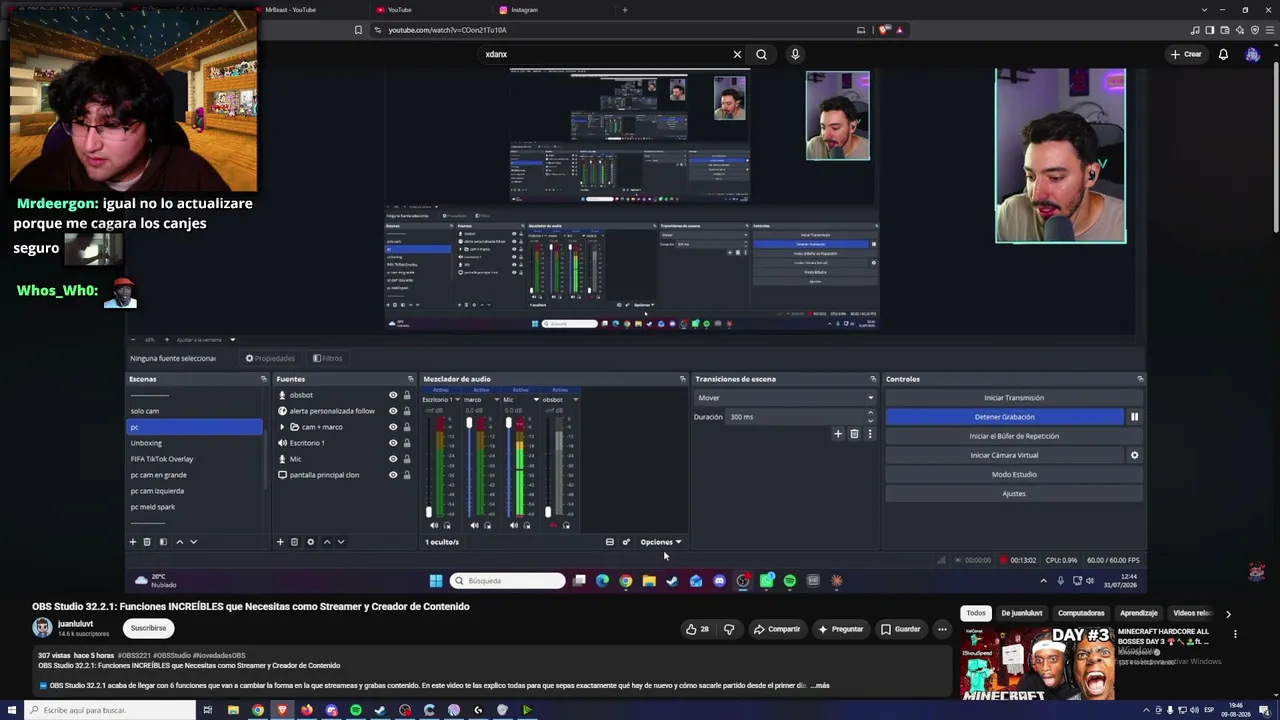Open source properties gear in Fuentes toolbar
This screenshot has height=720, width=1280.
(310, 542)
